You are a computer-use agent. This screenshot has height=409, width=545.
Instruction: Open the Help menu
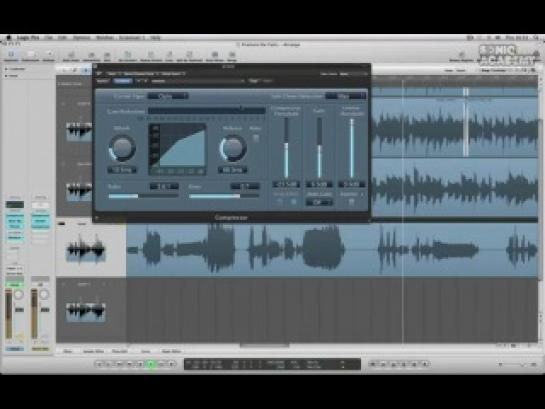coord(155,38)
